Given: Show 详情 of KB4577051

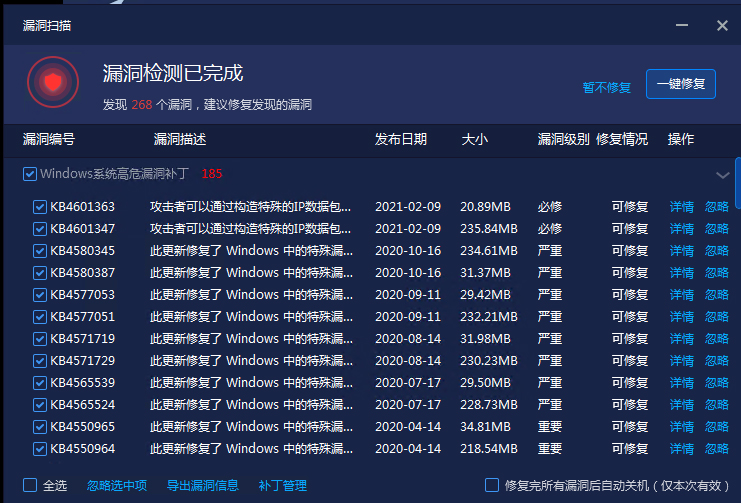Looking at the screenshot, I should (681, 317).
